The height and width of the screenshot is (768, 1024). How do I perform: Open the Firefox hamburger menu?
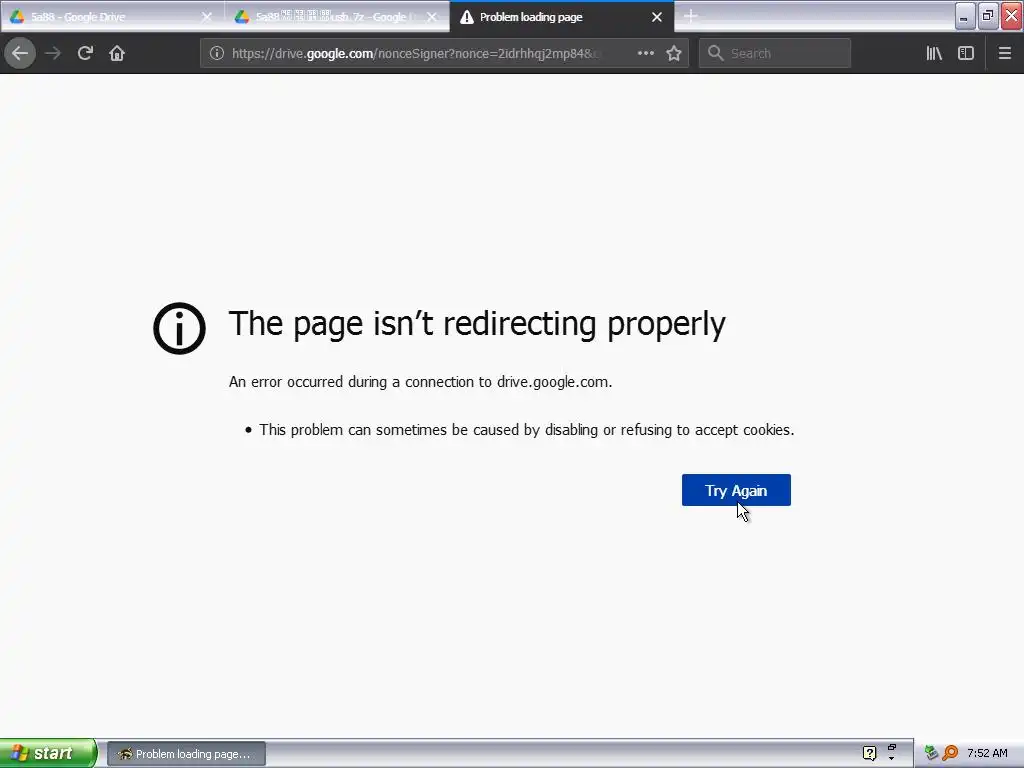(x=1004, y=54)
